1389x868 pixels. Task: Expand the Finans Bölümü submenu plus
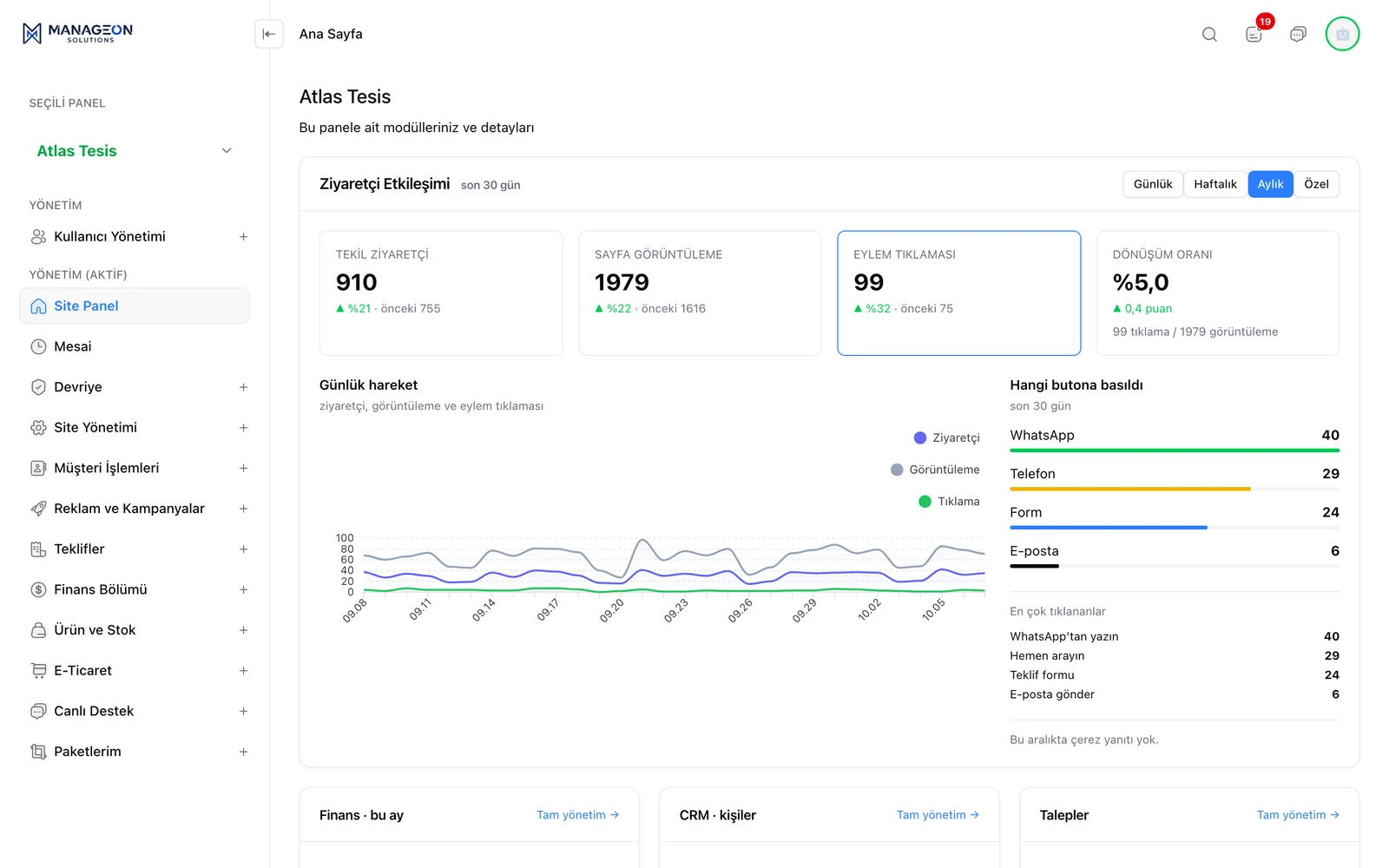coord(243,589)
